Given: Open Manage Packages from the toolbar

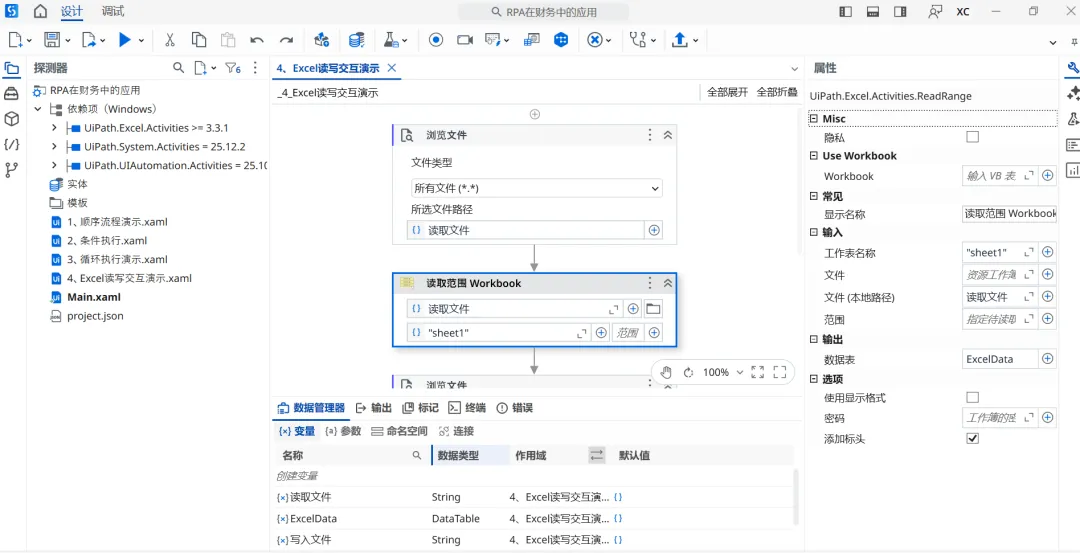Looking at the screenshot, I should tap(322, 40).
